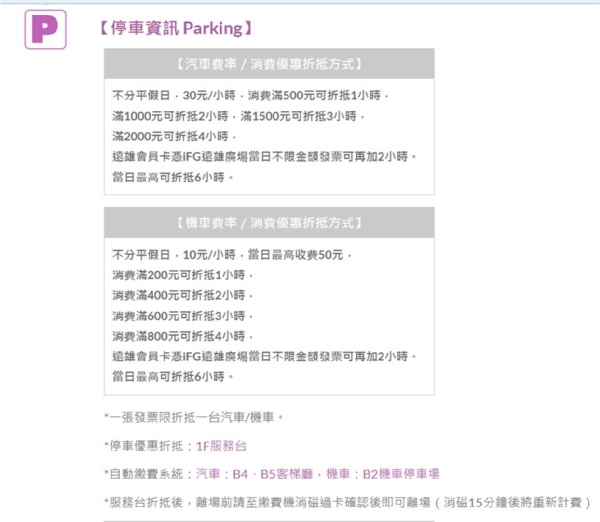This screenshot has width=600, height=522.
Task: Click the car section 遠雄會員卡 line
Action: point(264,156)
